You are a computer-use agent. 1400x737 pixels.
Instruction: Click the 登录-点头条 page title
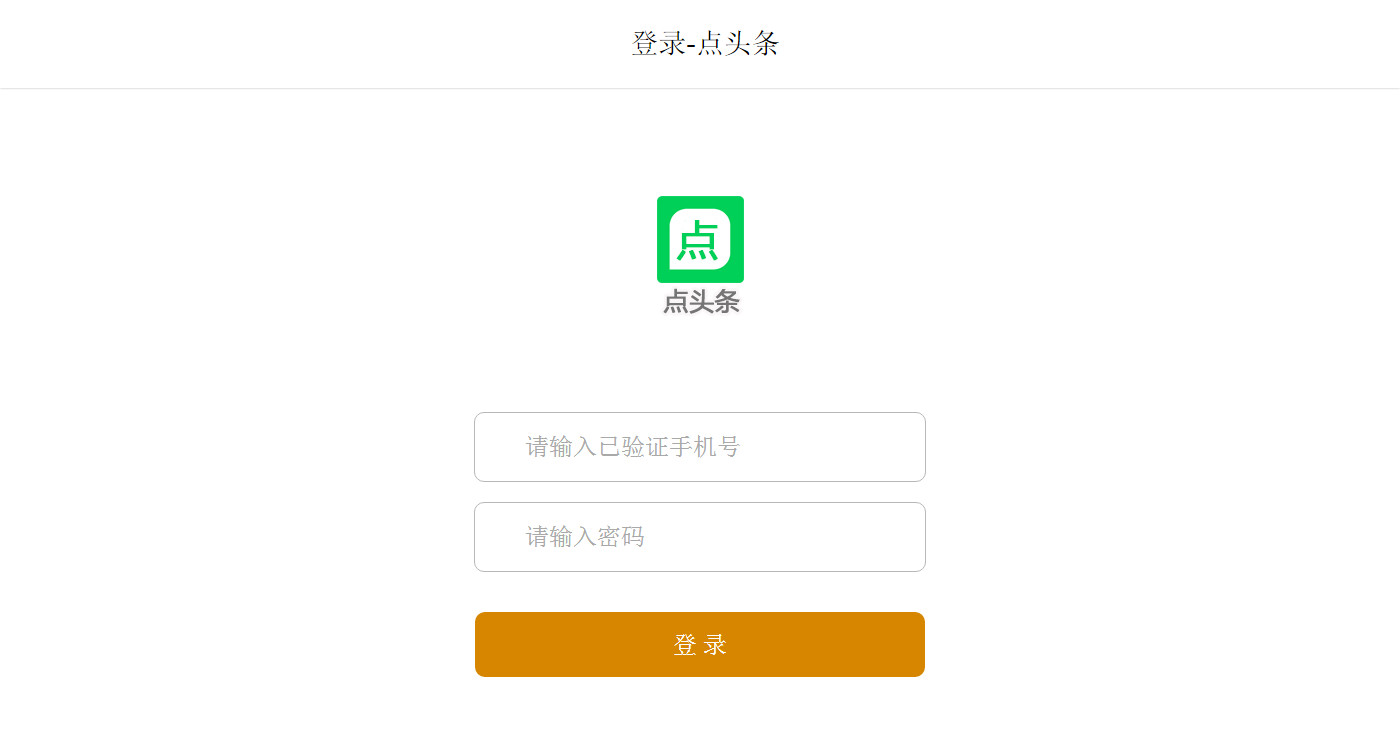pyautogui.click(x=705, y=43)
